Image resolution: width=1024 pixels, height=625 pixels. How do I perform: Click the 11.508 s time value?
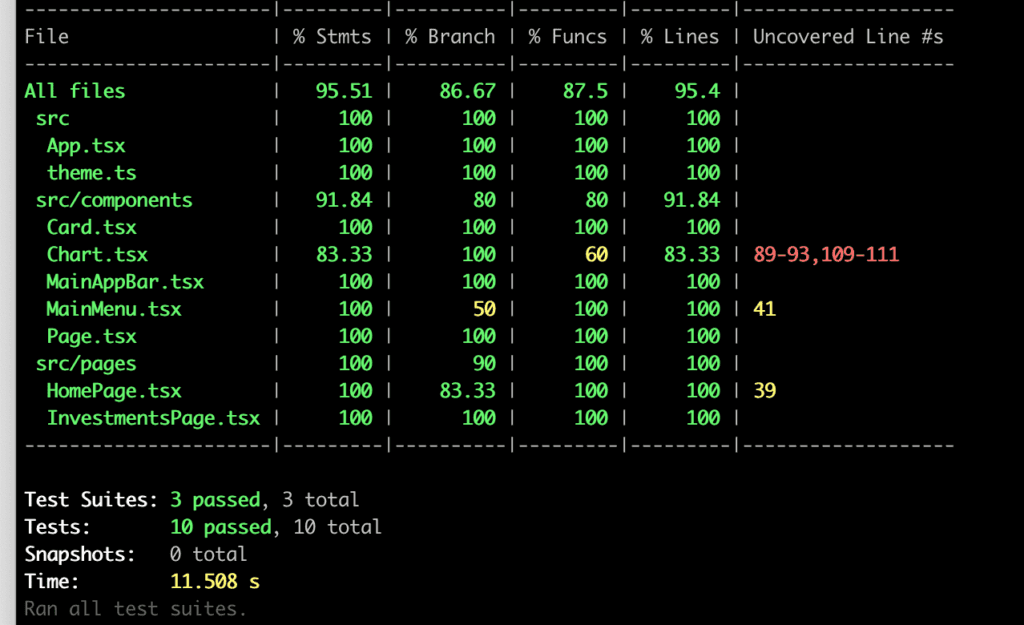[x=215, y=581]
